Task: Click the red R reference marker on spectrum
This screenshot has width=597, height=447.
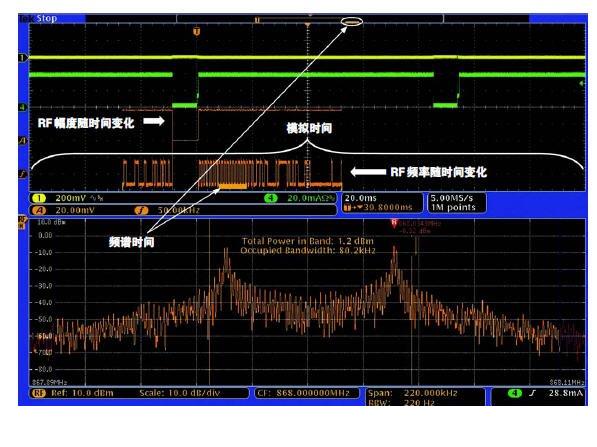Action: 394,223
